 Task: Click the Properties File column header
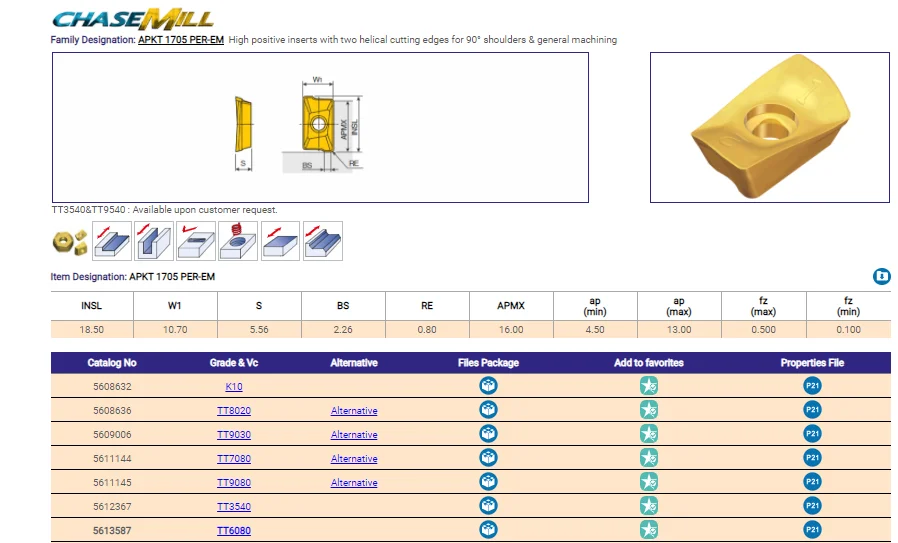pyautogui.click(x=812, y=363)
